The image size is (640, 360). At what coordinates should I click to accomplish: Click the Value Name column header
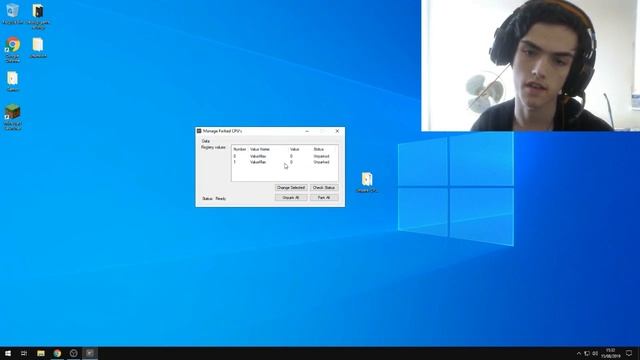(260, 149)
